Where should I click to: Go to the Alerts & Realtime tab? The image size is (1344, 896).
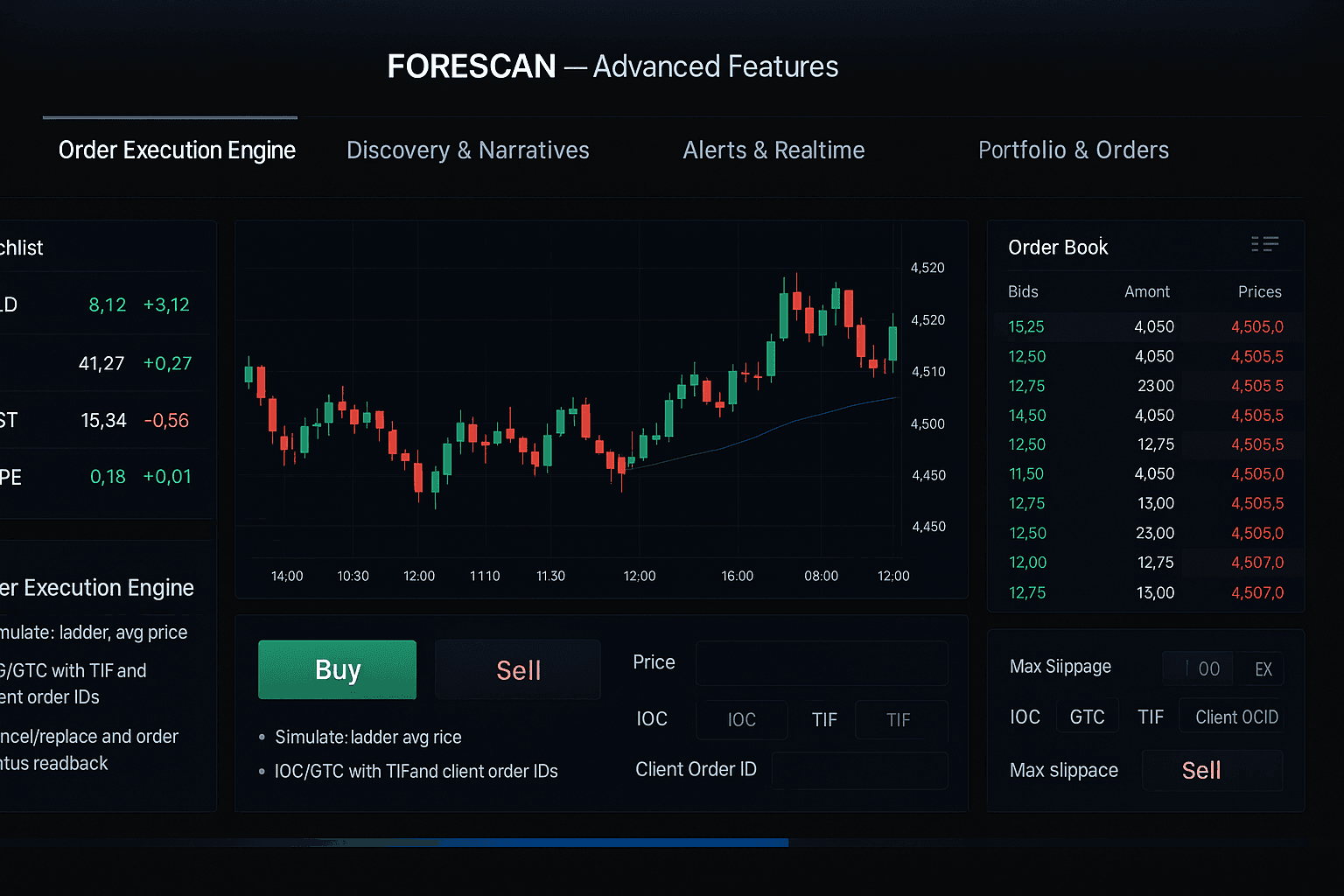(773, 150)
